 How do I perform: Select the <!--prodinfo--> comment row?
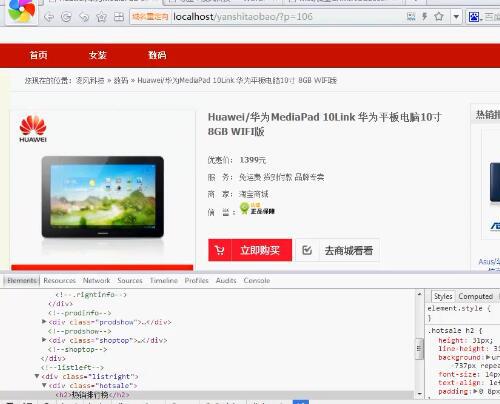tap(79, 313)
